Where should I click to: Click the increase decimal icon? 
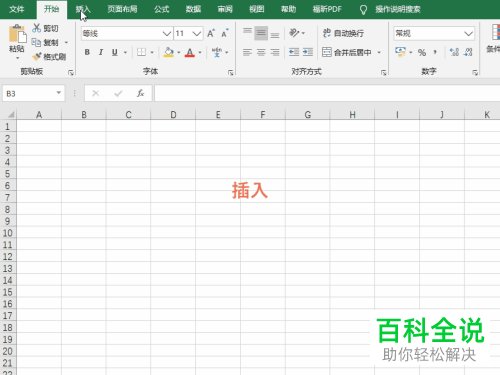point(454,52)
